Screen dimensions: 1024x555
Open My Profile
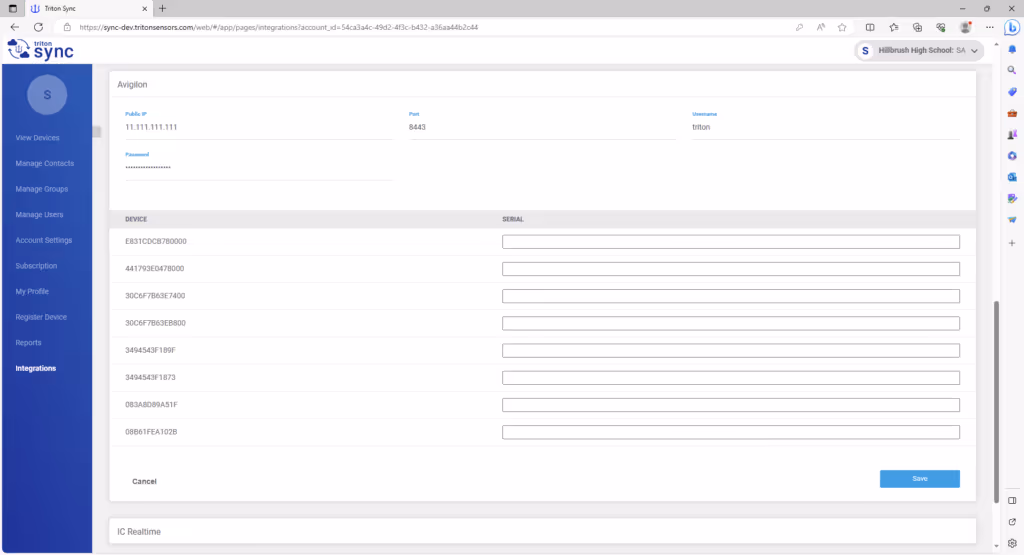click(32, 291)
